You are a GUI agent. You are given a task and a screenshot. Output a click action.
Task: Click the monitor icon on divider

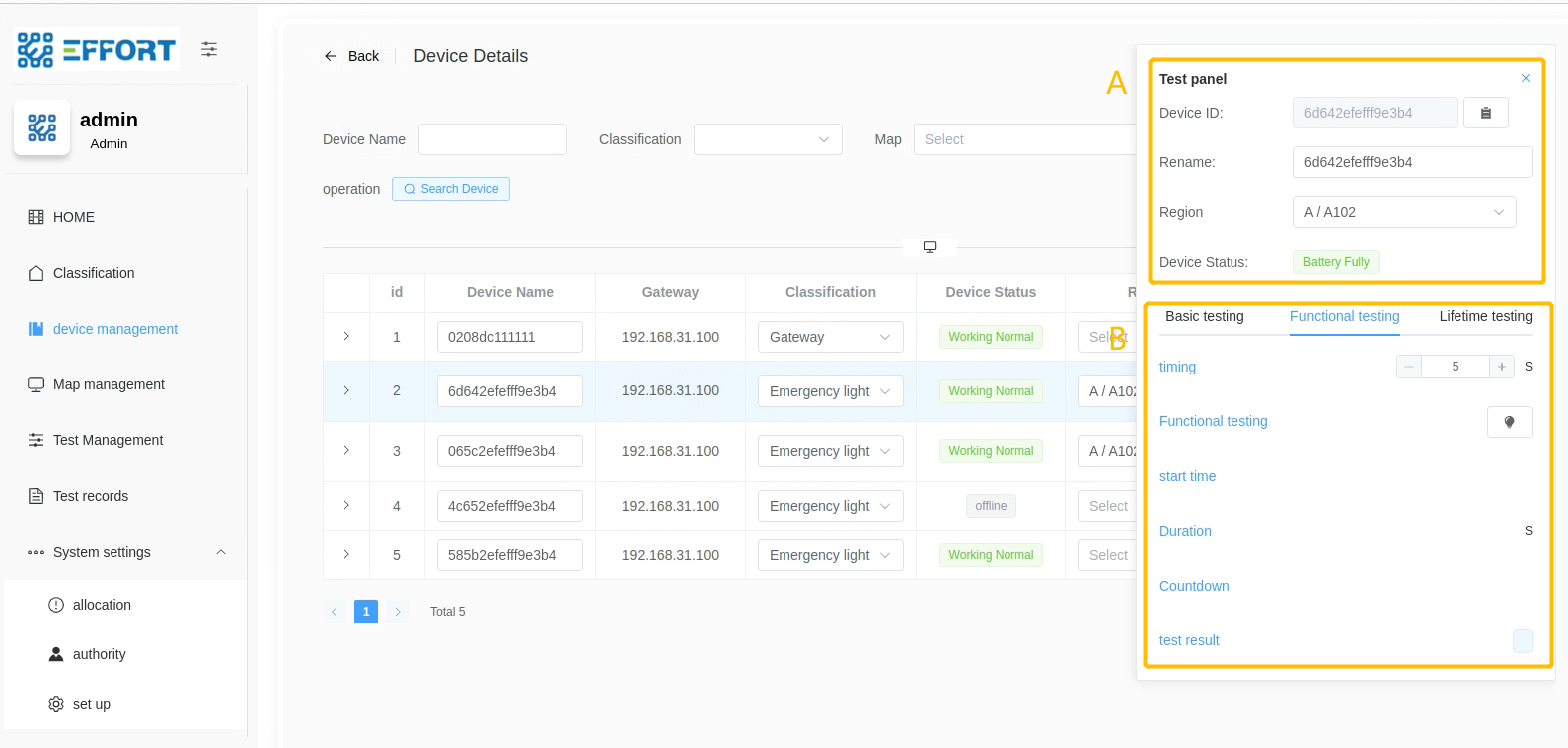(929, 247)
